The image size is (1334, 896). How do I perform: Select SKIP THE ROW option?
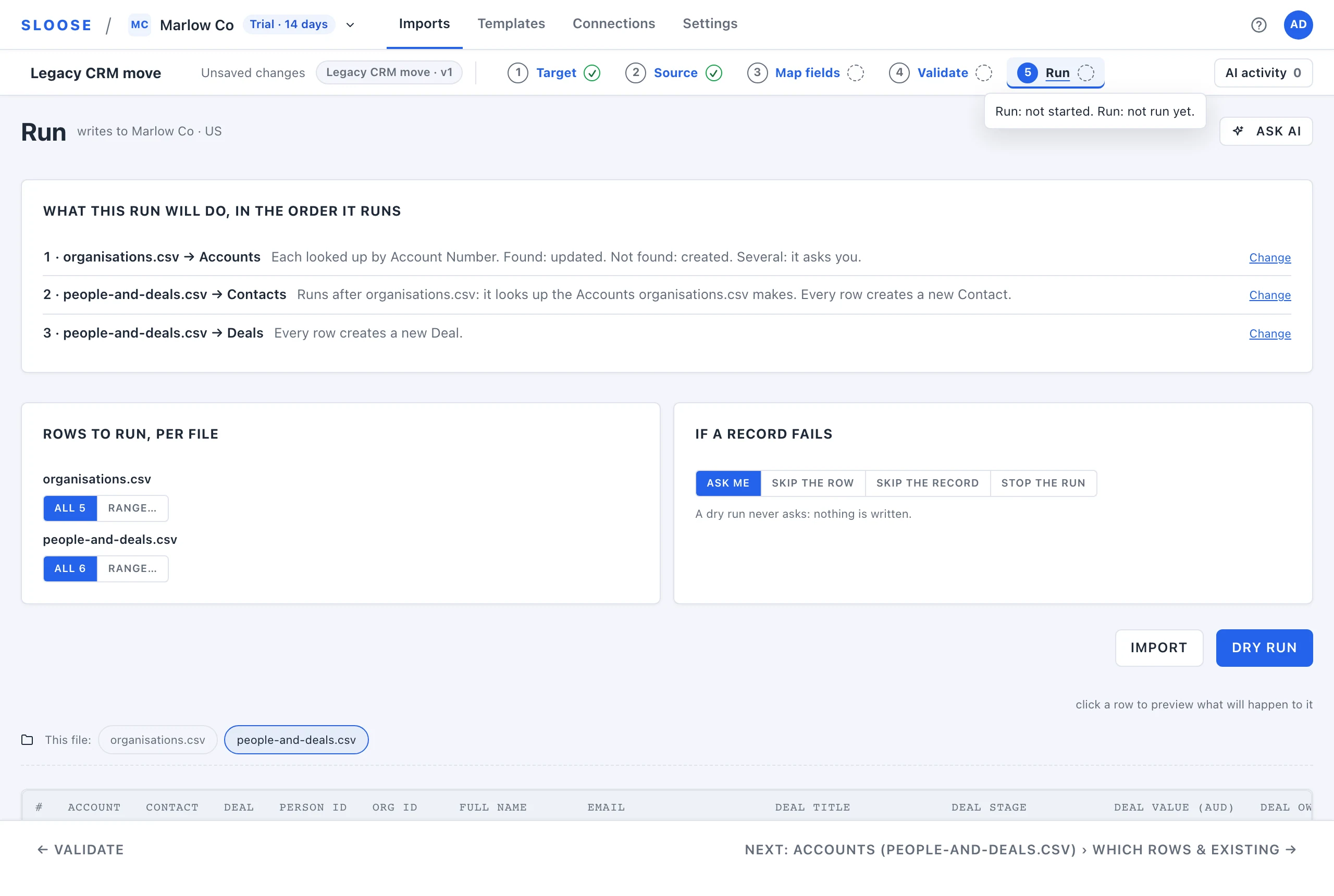click(x=813, y=483)
